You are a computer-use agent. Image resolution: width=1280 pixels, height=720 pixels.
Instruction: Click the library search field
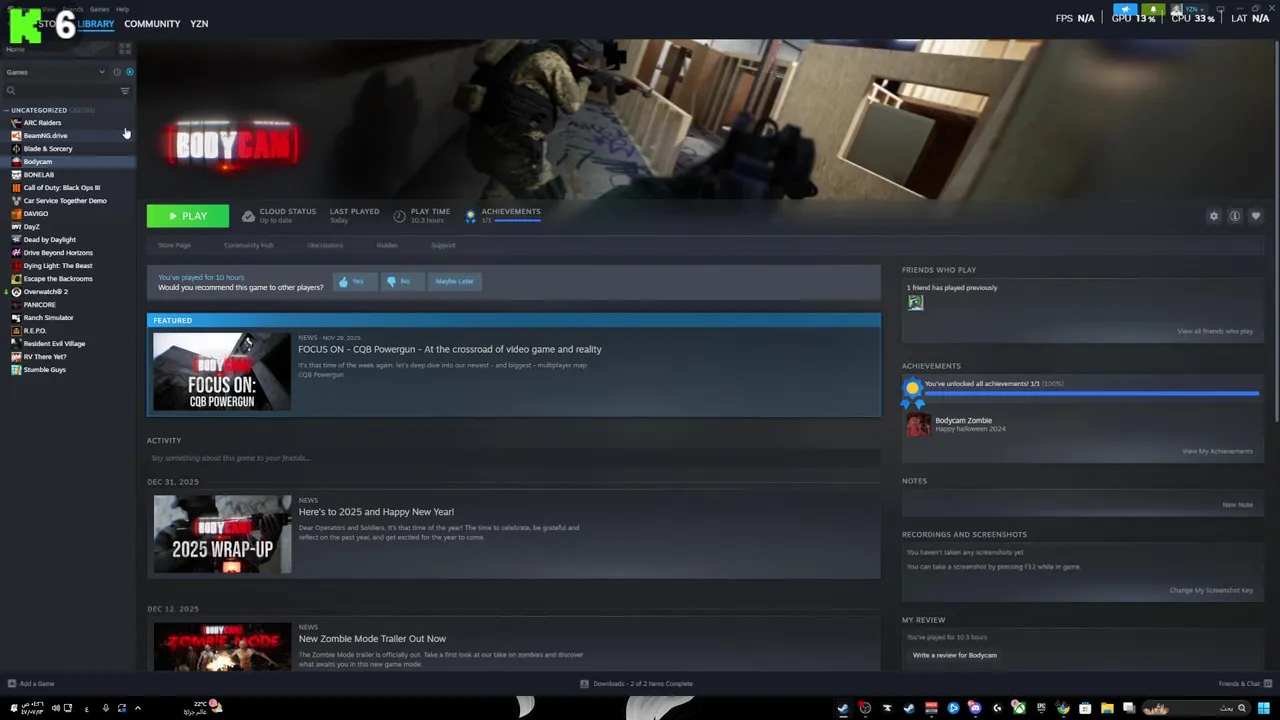tap(60, 91)
